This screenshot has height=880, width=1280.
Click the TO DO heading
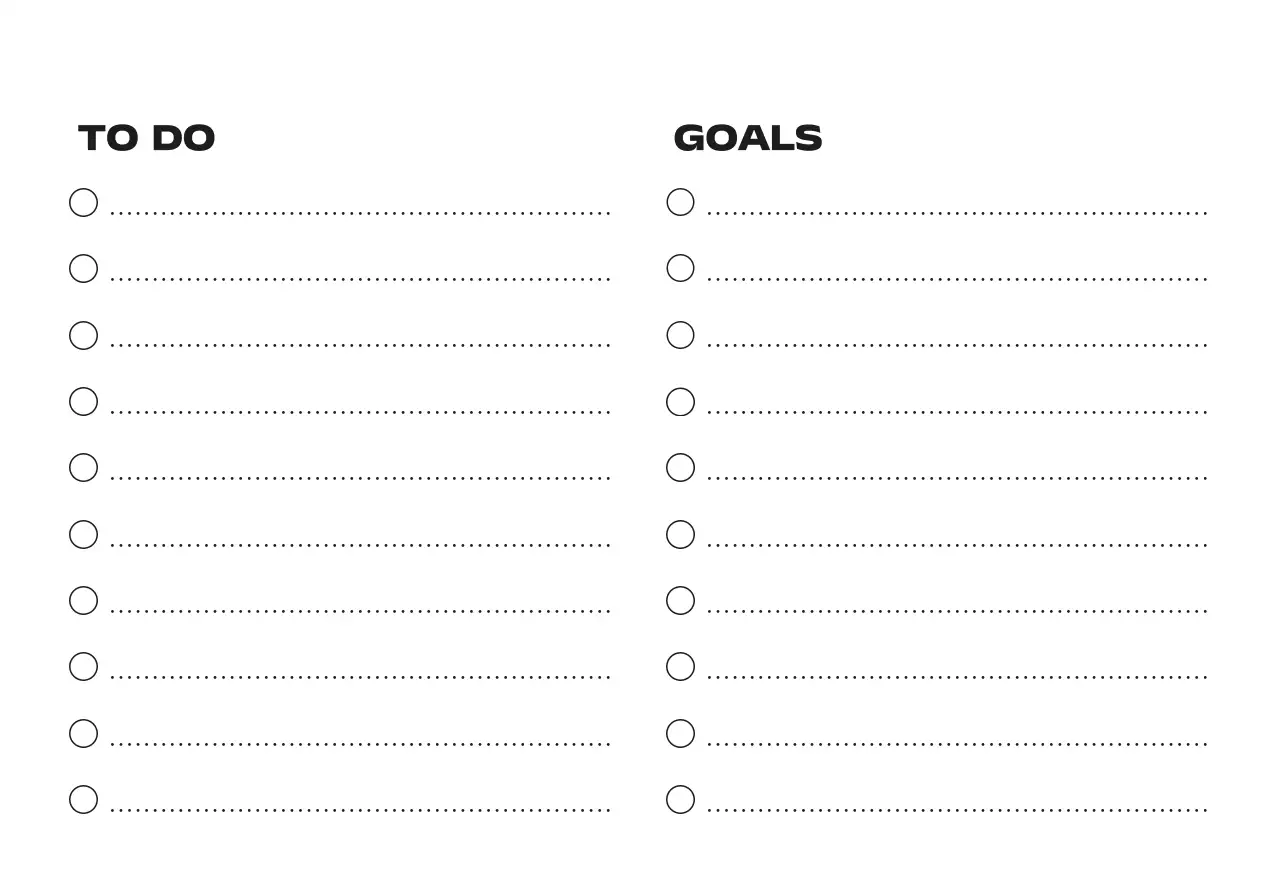(x=147, y=138)
